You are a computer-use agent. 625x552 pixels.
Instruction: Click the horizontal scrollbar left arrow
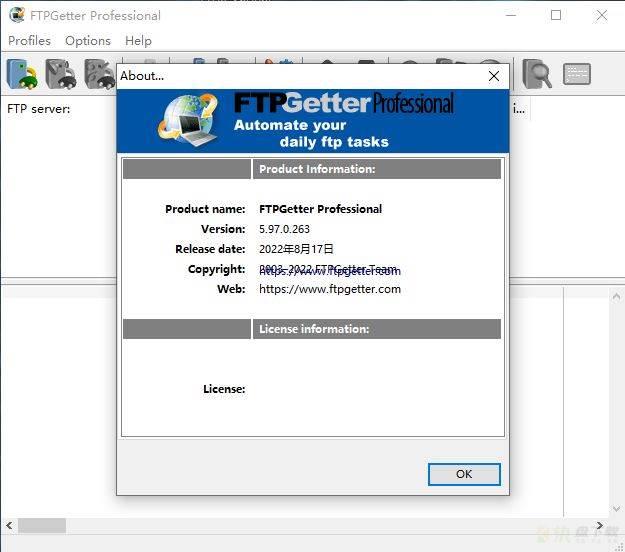(x=9, y=526)
